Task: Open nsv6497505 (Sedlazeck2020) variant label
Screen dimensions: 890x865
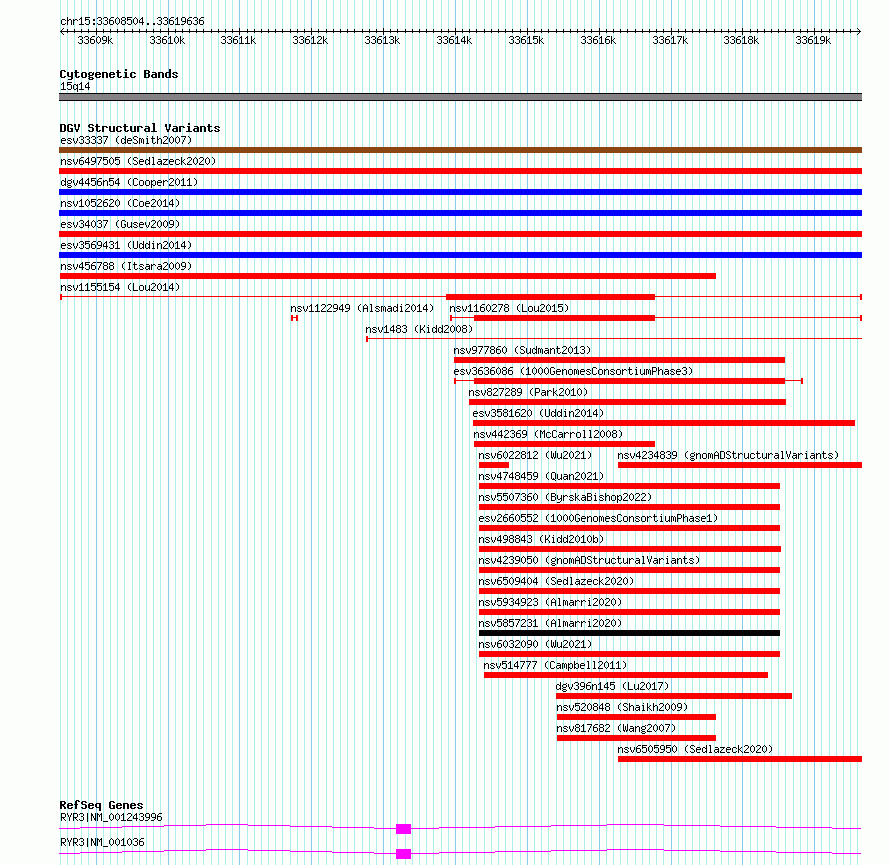Action: [x=138, y=161]
